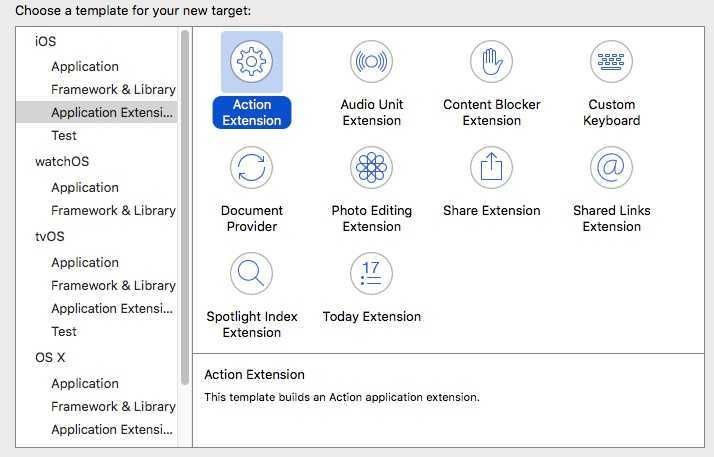Image resolution: width=714 pixels, height=457 pixels.
Task: Select the Shared Links Extension @ icon
Action: tap(612, 168)
